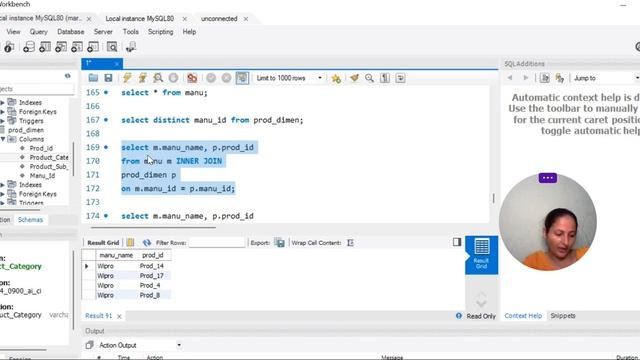The width and height of the screenshot is (640, 360).
Task: Click the stop query execution icon
Action: click(173, 78)
